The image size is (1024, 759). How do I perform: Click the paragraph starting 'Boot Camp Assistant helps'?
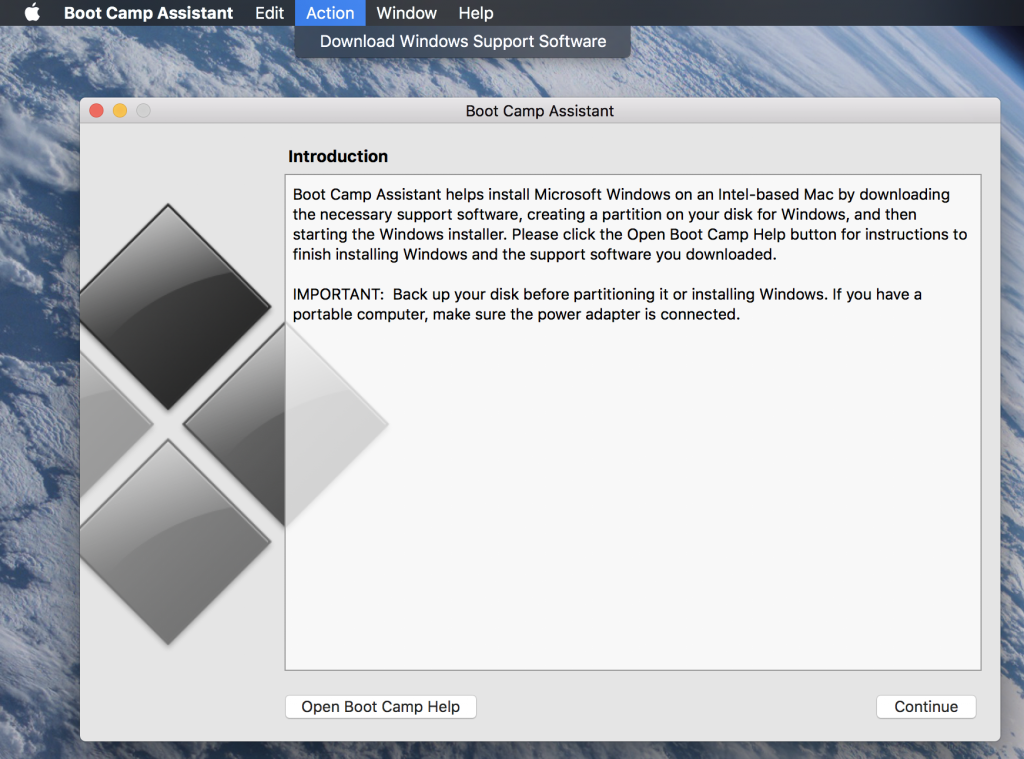coord(630,224)
